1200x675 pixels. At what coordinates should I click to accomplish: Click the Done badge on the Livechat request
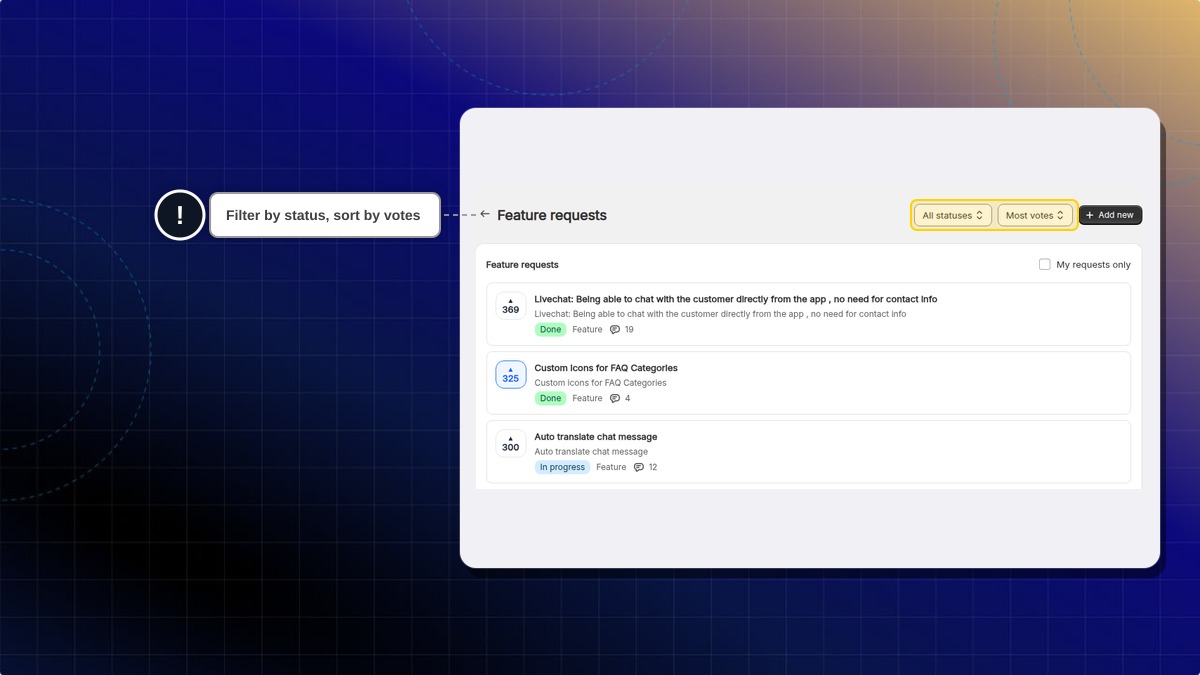(x=551, y=330)
